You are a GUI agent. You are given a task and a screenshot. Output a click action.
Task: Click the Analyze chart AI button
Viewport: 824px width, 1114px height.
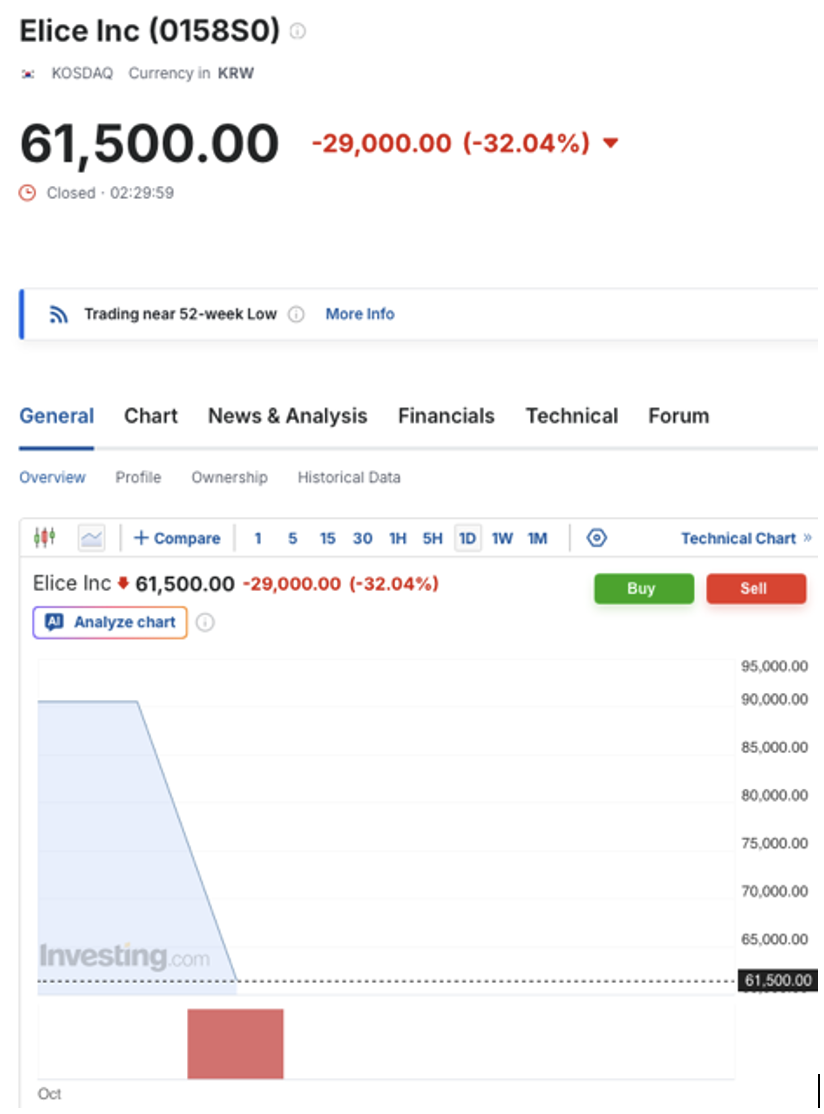pos(110,622)
